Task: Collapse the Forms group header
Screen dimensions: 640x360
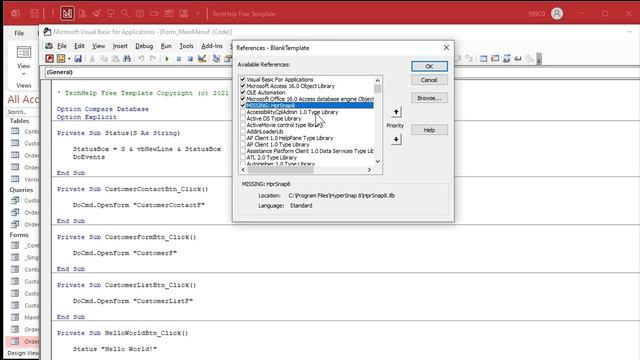Action: [x=19, y=235]
